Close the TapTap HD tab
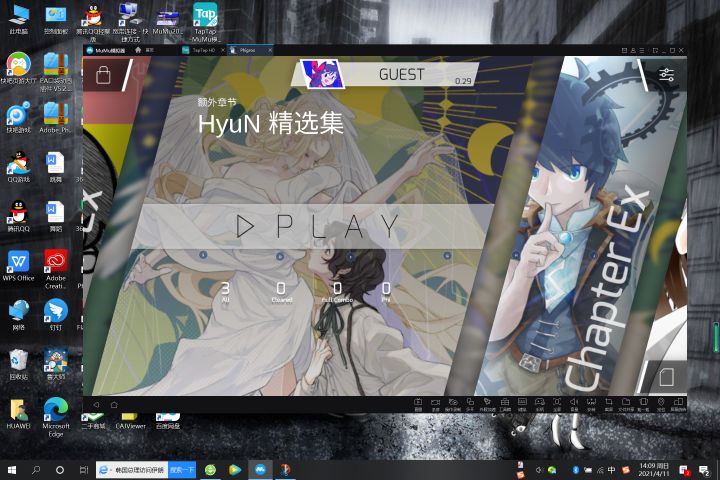The width and height of the screenshot is (720, 480). tap(223, 50)
